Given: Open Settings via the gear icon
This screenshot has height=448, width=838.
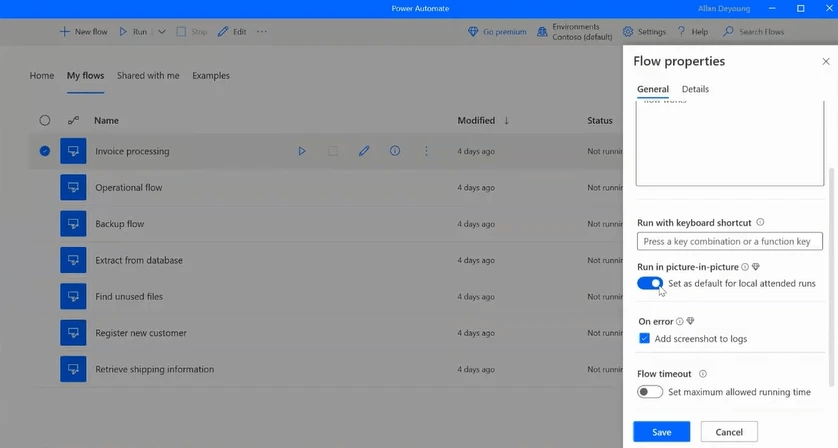Looking at the screenshot, I should 628,32.
